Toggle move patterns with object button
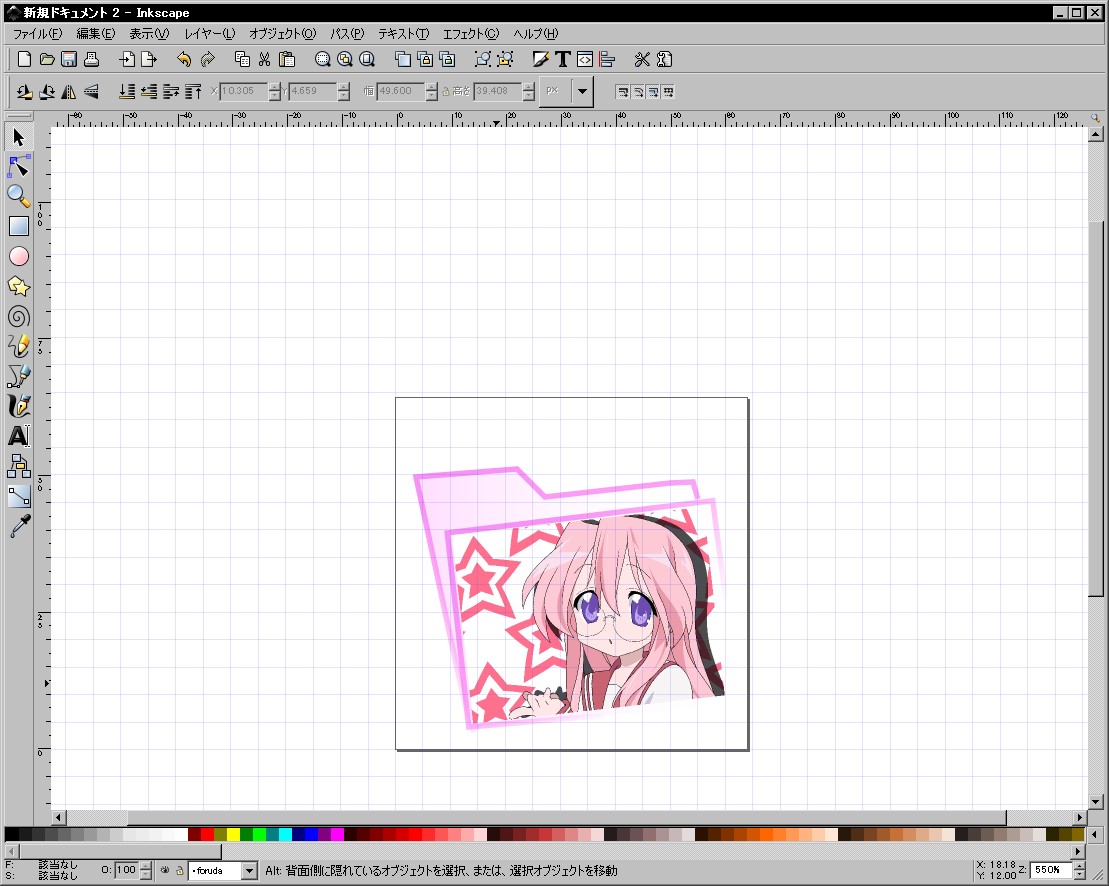The width and height of the screenshot is (1109, 886). coord(668,91)
